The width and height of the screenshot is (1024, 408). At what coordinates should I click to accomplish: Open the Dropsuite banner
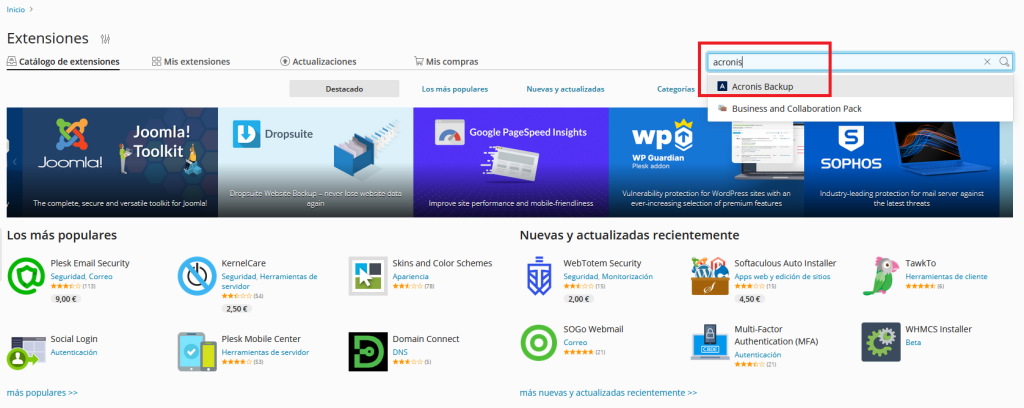pos(315,162)
